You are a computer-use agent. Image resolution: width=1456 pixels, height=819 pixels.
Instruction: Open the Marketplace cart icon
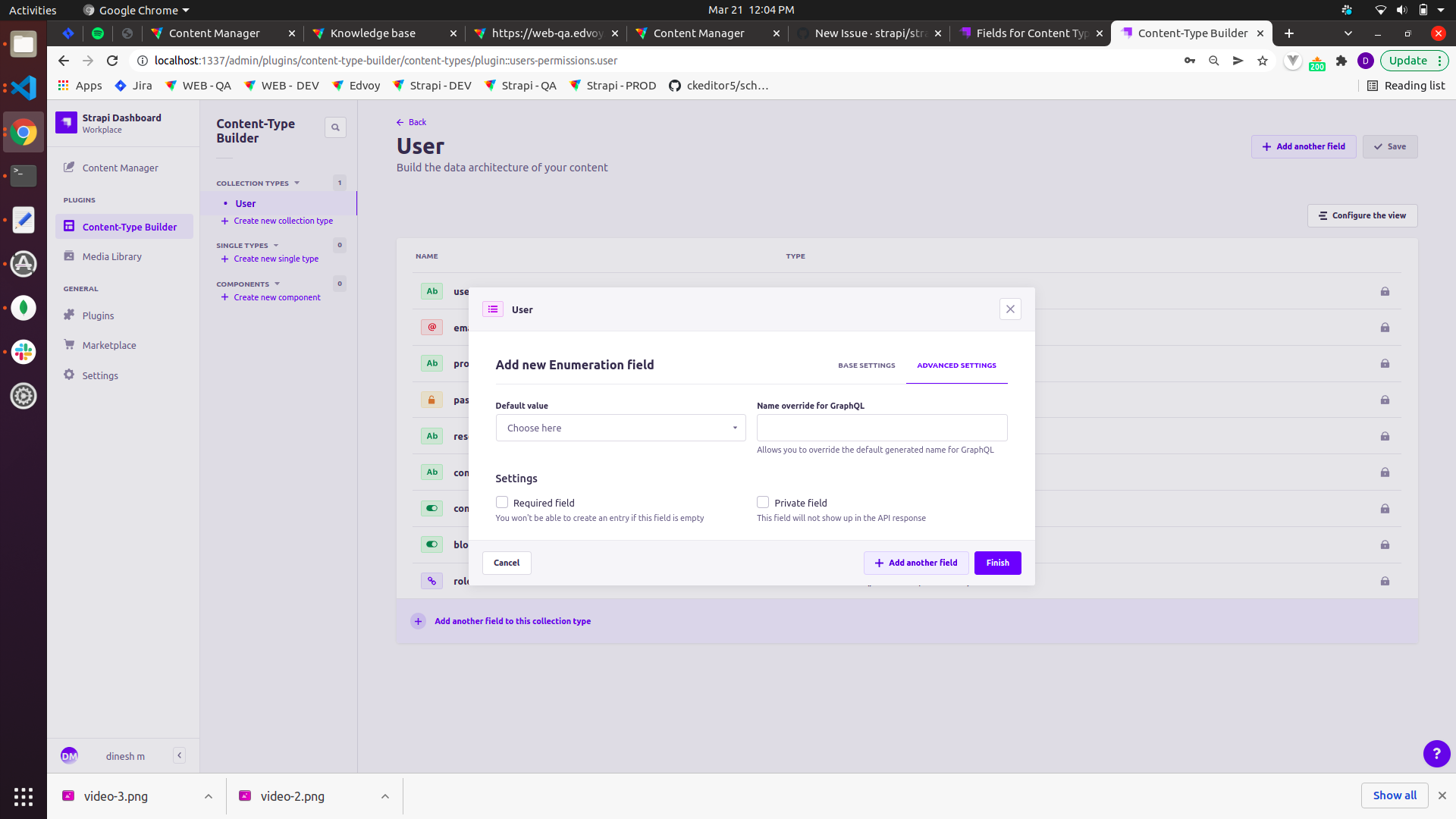(x=69, y=345)
